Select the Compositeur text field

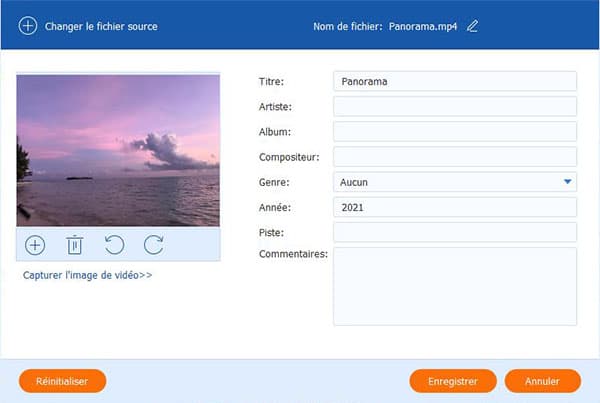click(454, 157)
